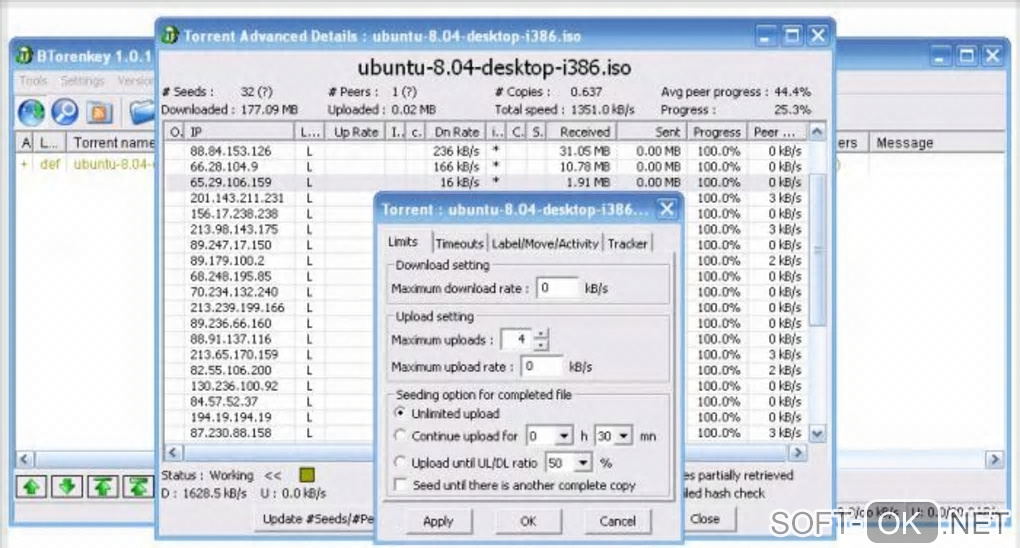This screenshot has width=1020, height=548.
Task: Select peer row 201.143.211.231
Action: pos(270,197)
